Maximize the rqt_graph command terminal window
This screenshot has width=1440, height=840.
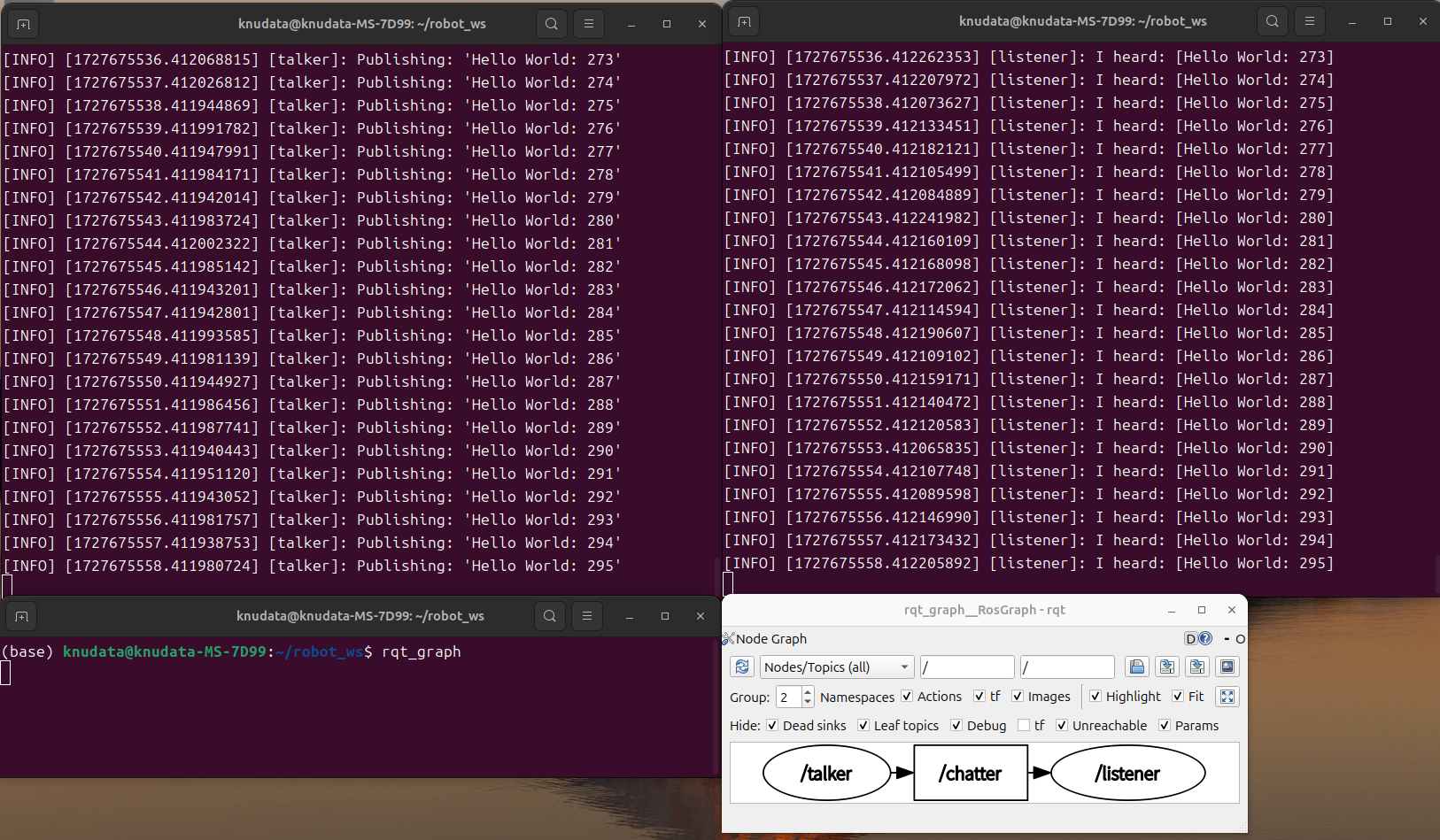pyautogui.click(x=665, y=616)
